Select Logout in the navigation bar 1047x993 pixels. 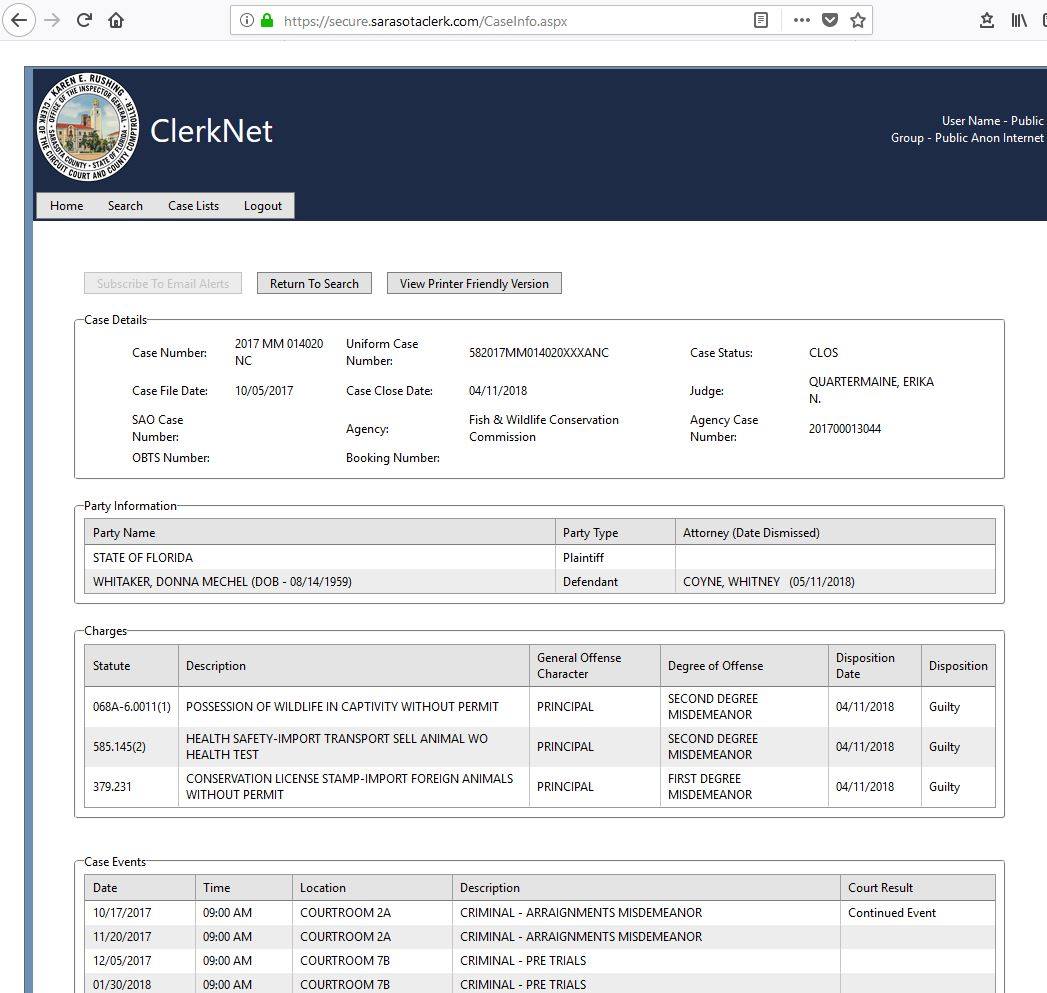pos(262,206)
